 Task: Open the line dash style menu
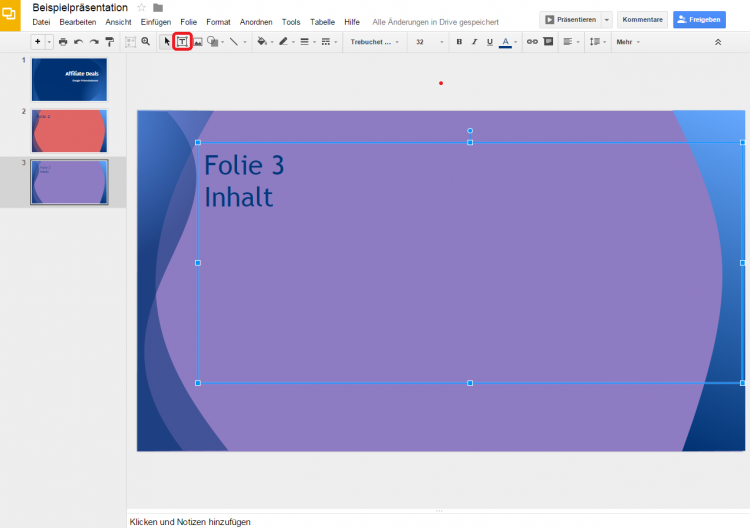tap(329, 42)
